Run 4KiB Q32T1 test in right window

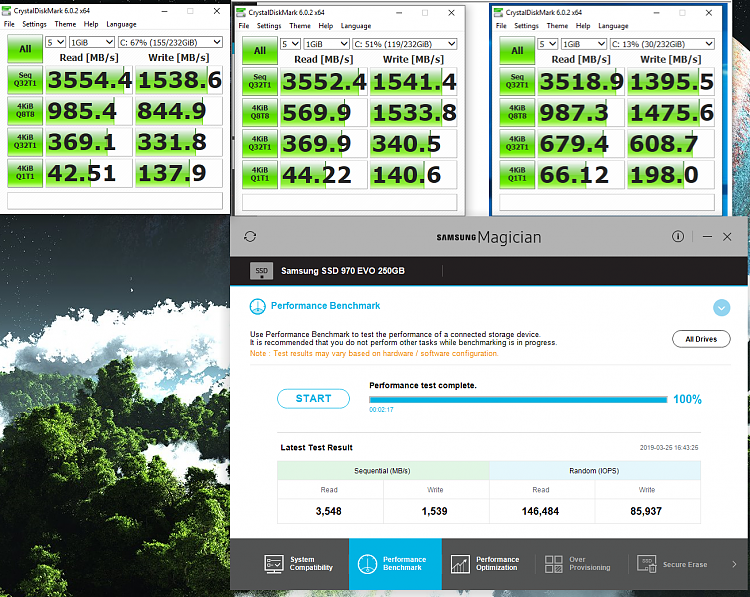point(517,144)
